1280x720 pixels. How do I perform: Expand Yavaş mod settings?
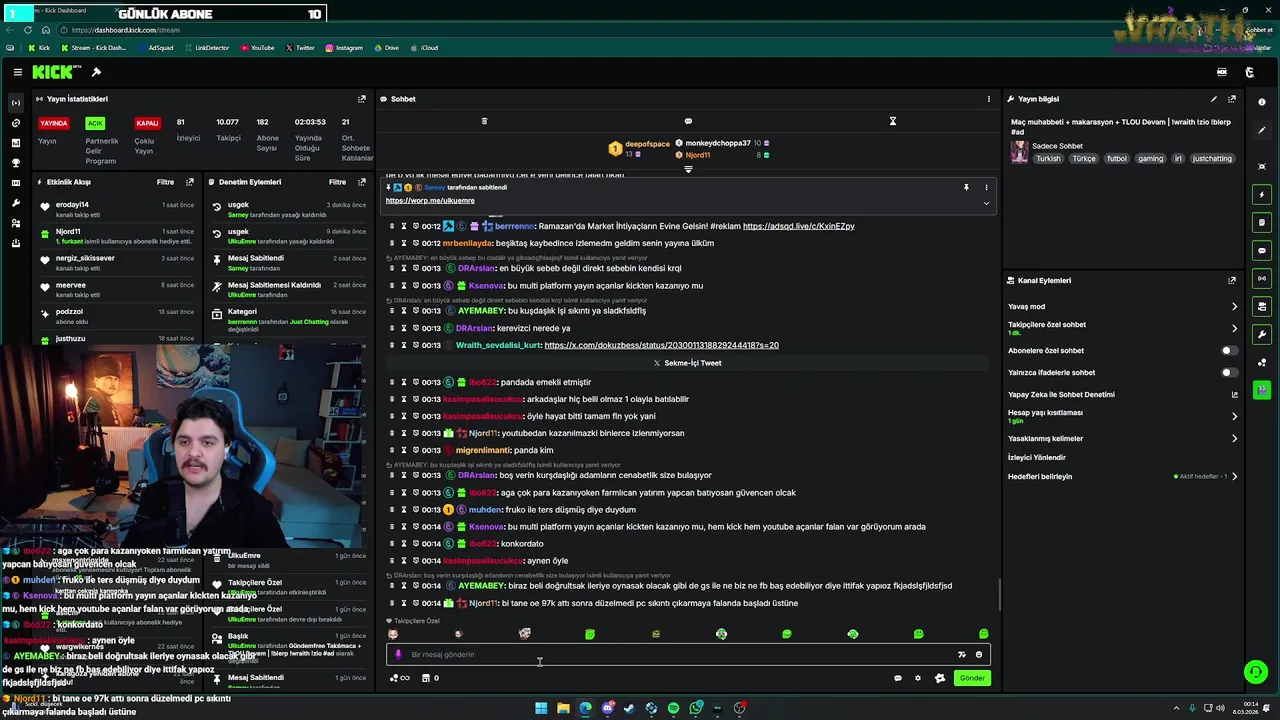click(1234, 307)
